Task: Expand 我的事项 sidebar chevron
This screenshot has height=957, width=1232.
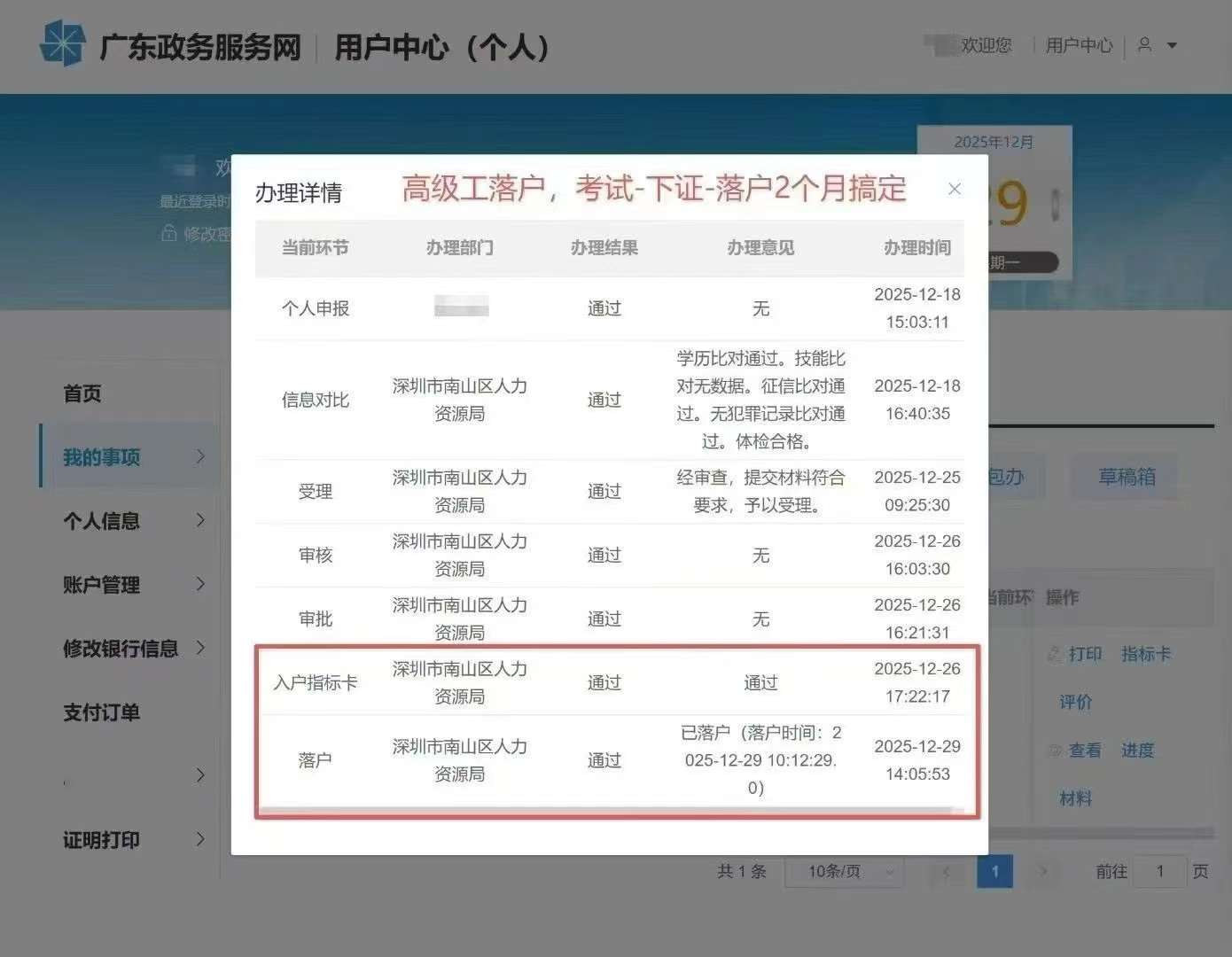Action: click(200, 456)
